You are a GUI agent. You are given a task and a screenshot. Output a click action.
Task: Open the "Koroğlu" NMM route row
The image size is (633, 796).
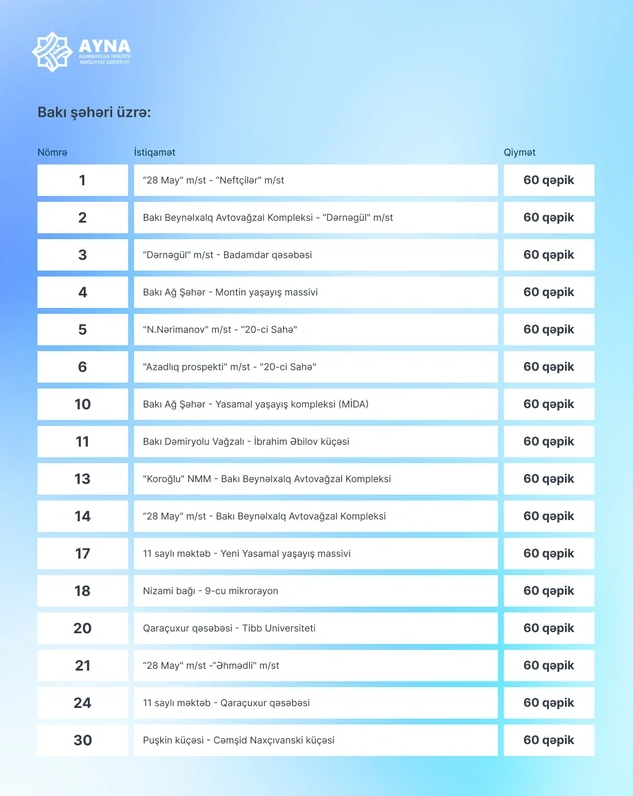[267, 479]
